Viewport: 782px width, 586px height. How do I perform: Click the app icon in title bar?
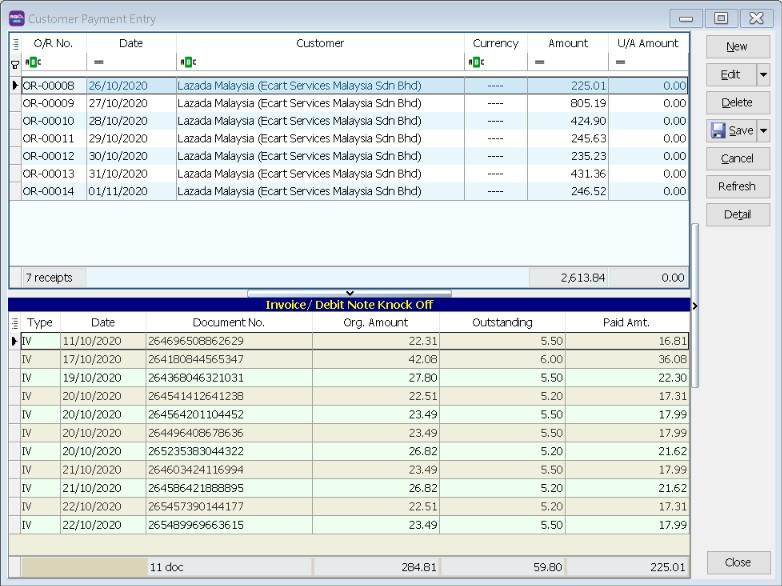(16, 19)
